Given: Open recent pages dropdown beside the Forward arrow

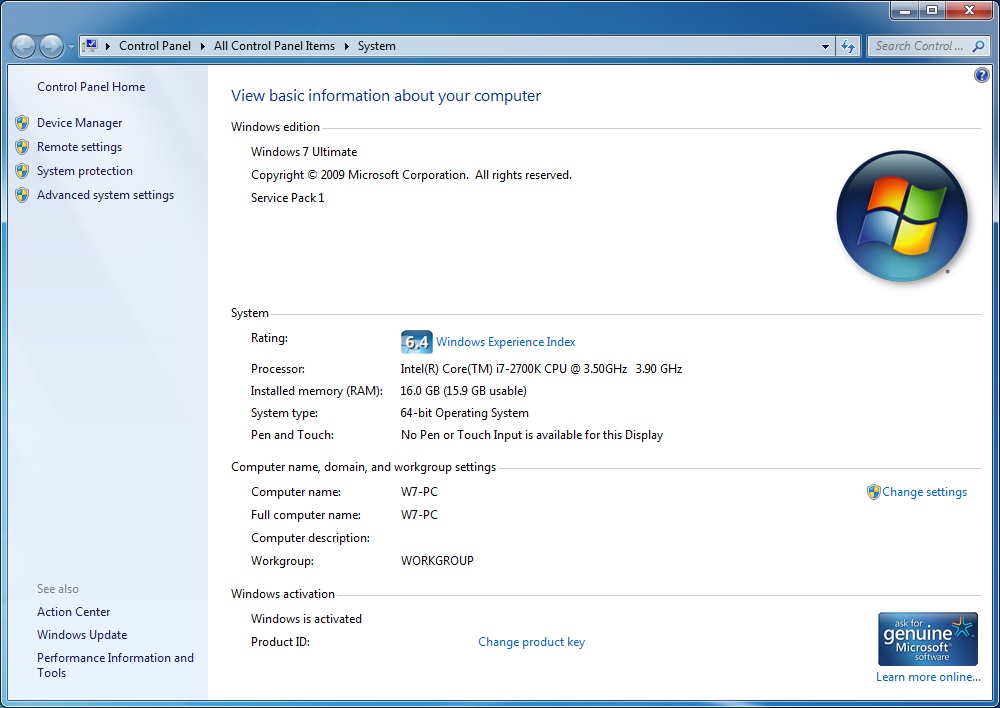Looking at the screenshot, I should 71,47.
